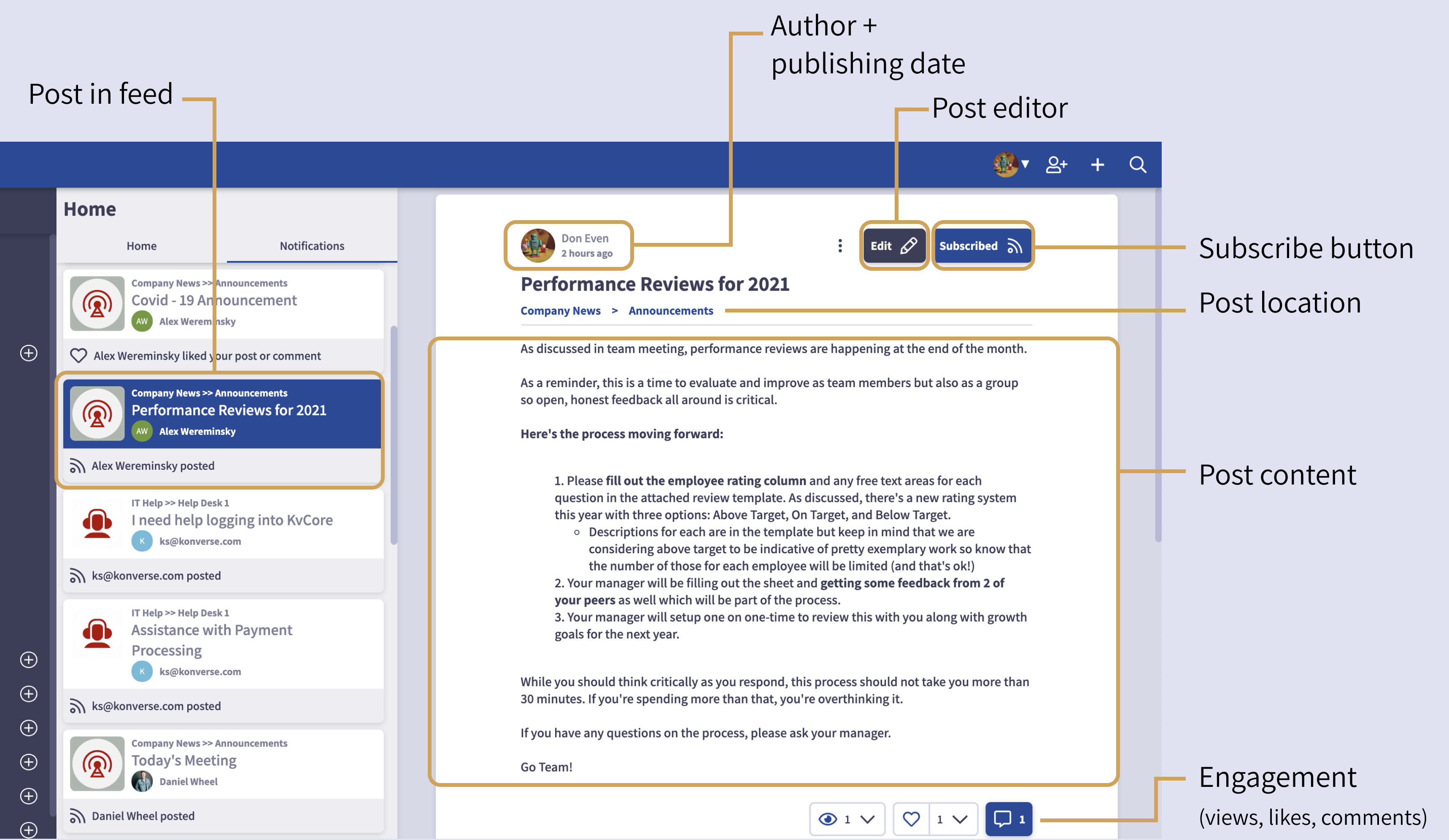Toggle the Subscribed button
Viewport: 1449px width, 840px height.
pos(981,246)
